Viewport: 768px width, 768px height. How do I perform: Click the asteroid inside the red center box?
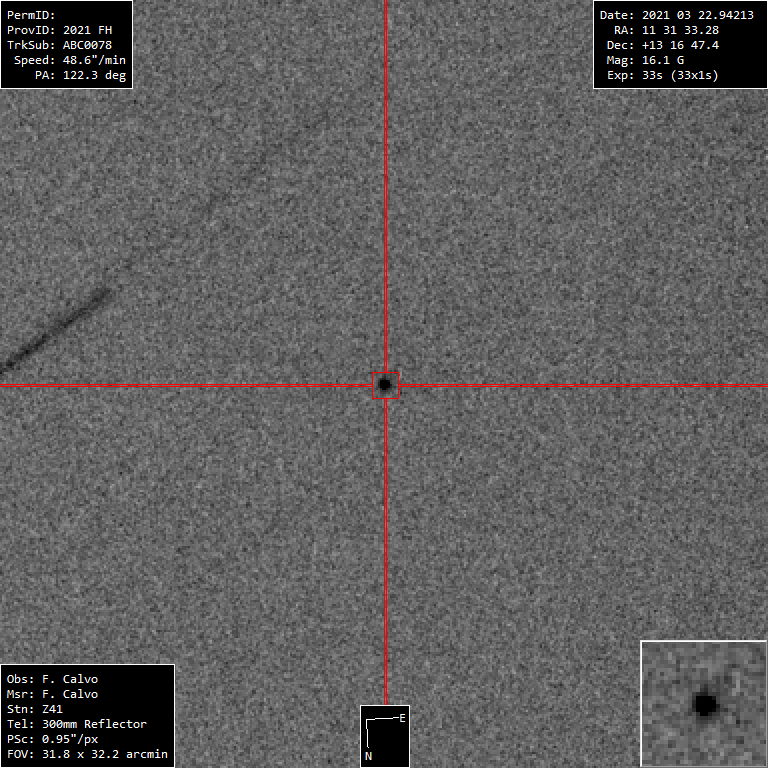385,385
